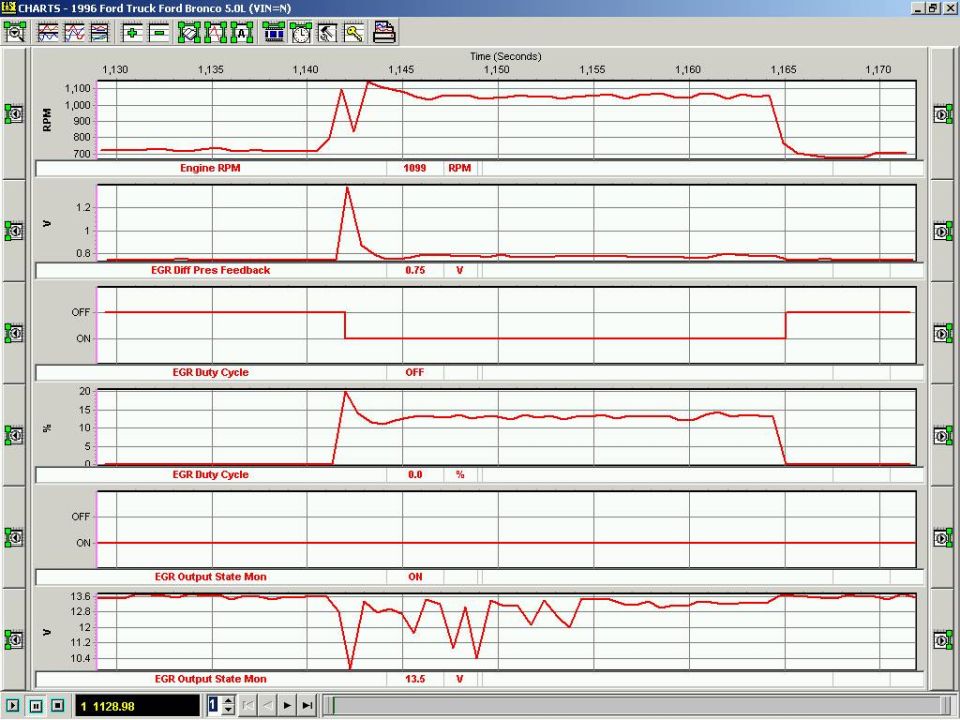Click left side icon of EGR Output State voltage chart
960x720 pixels.
pyautogui.click(x=14, y=640)
